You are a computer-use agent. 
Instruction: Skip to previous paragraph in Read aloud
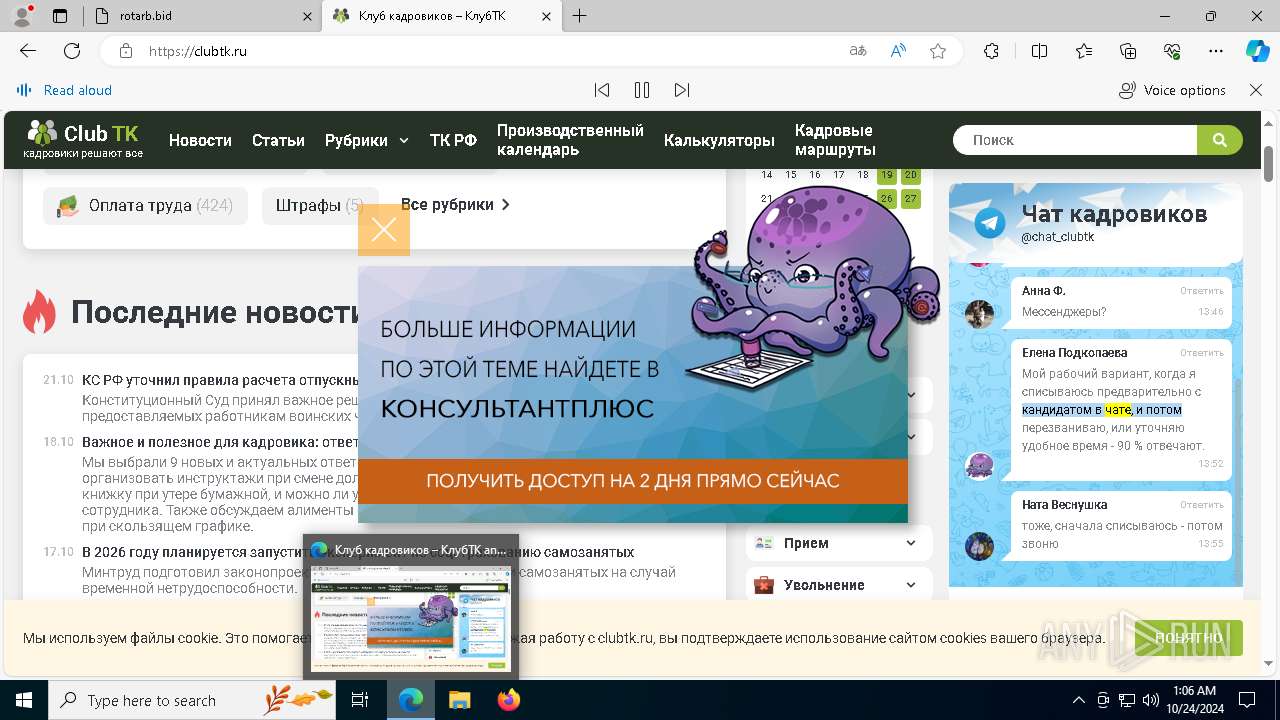pyautogui.click(x=602, y=90)
